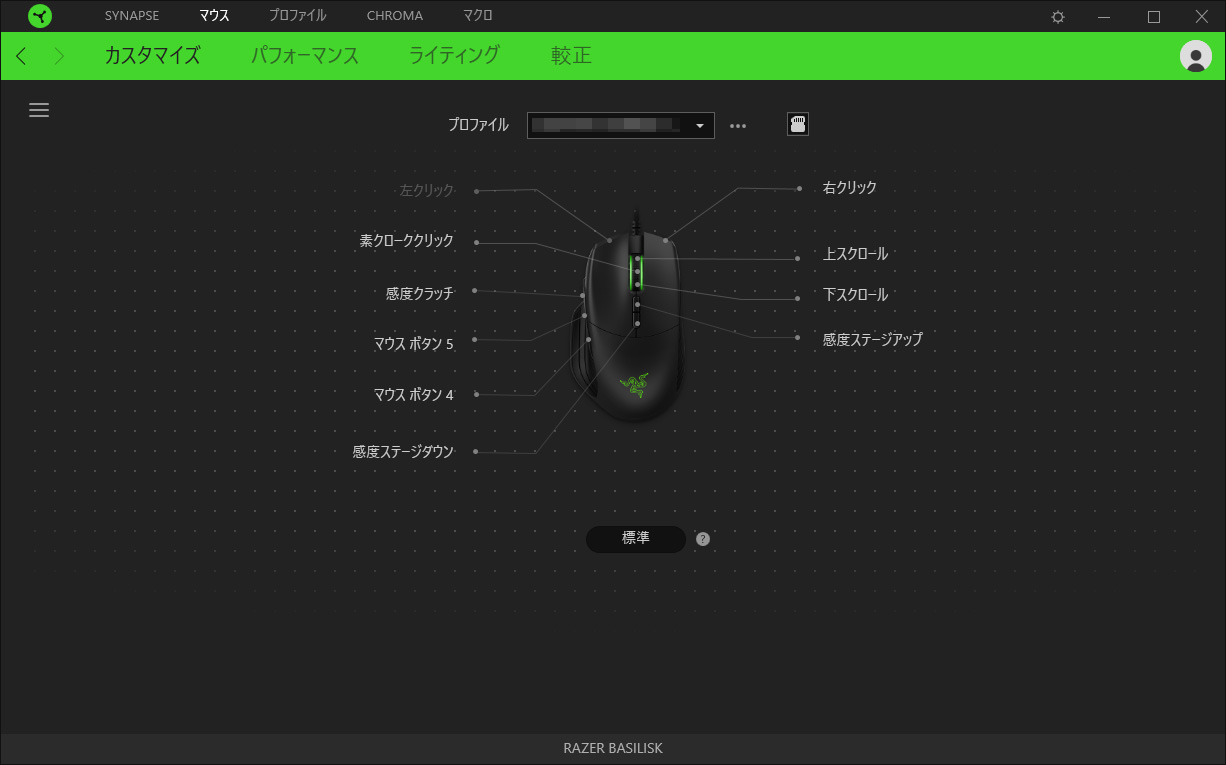Click the green Razer logo icon
Image resolution: width=1226 pixels, height=765 pixels.
coord(40,16)
